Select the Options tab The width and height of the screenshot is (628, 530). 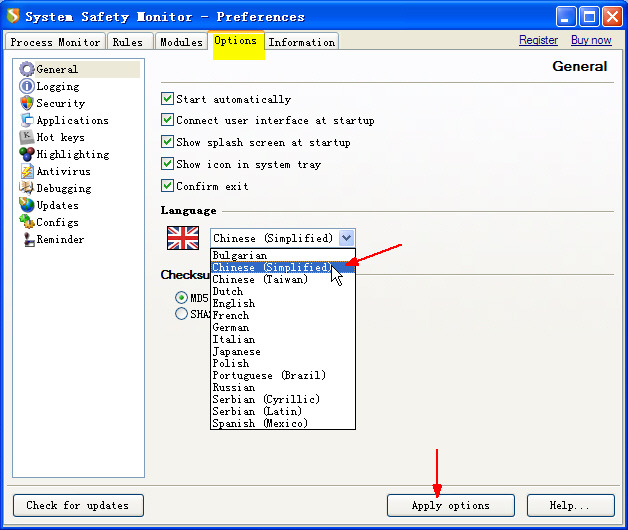click(x=236, y=41)
